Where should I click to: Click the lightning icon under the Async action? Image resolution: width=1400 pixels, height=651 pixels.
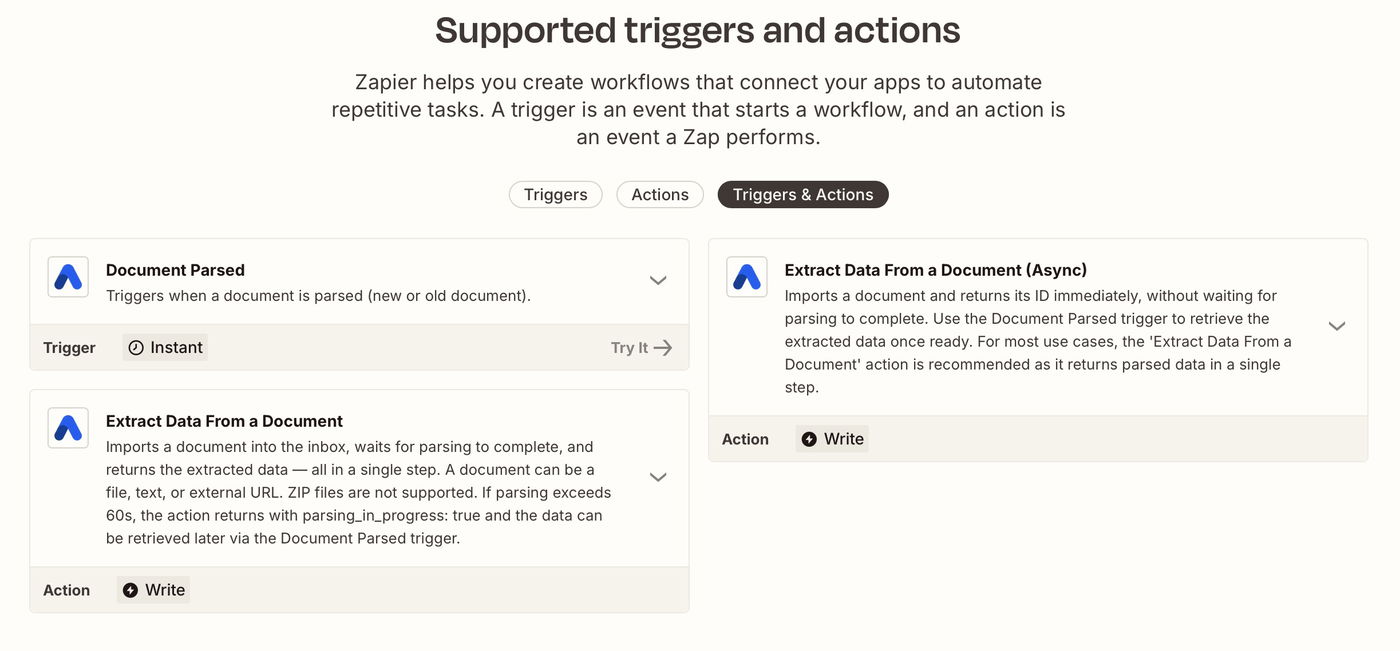[x=809, y=439]
